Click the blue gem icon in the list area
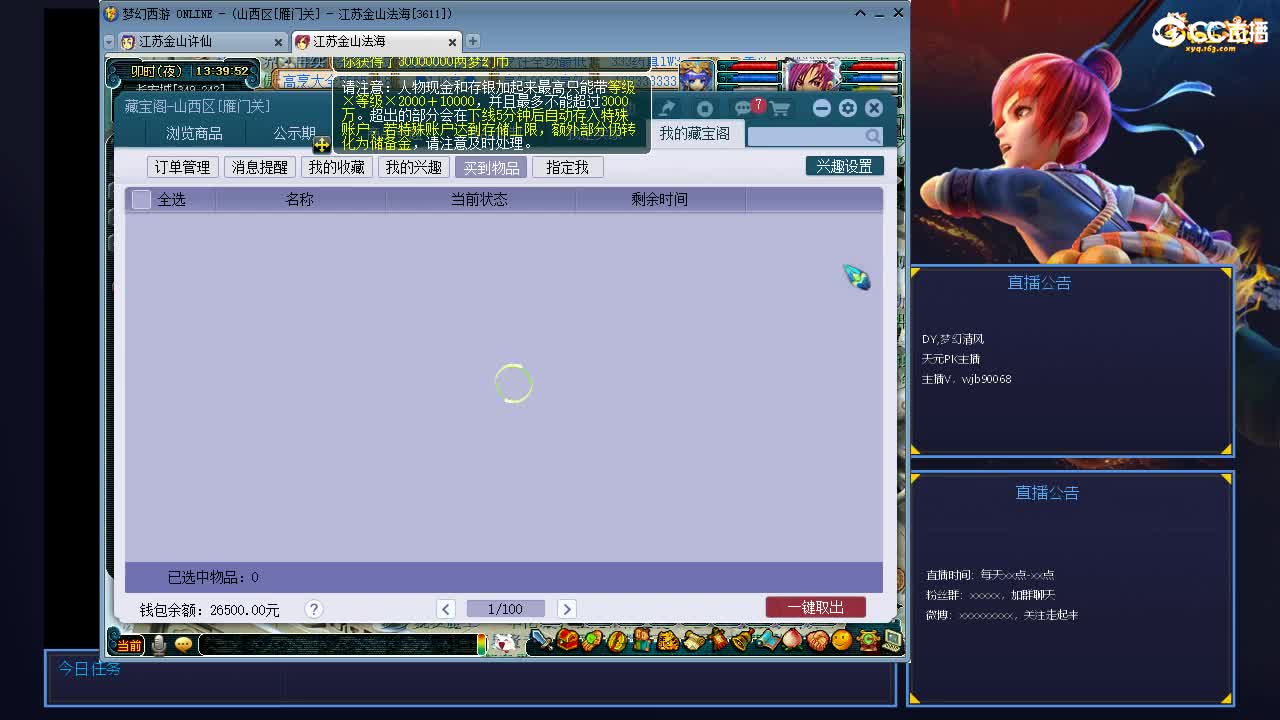 [856, 277]
